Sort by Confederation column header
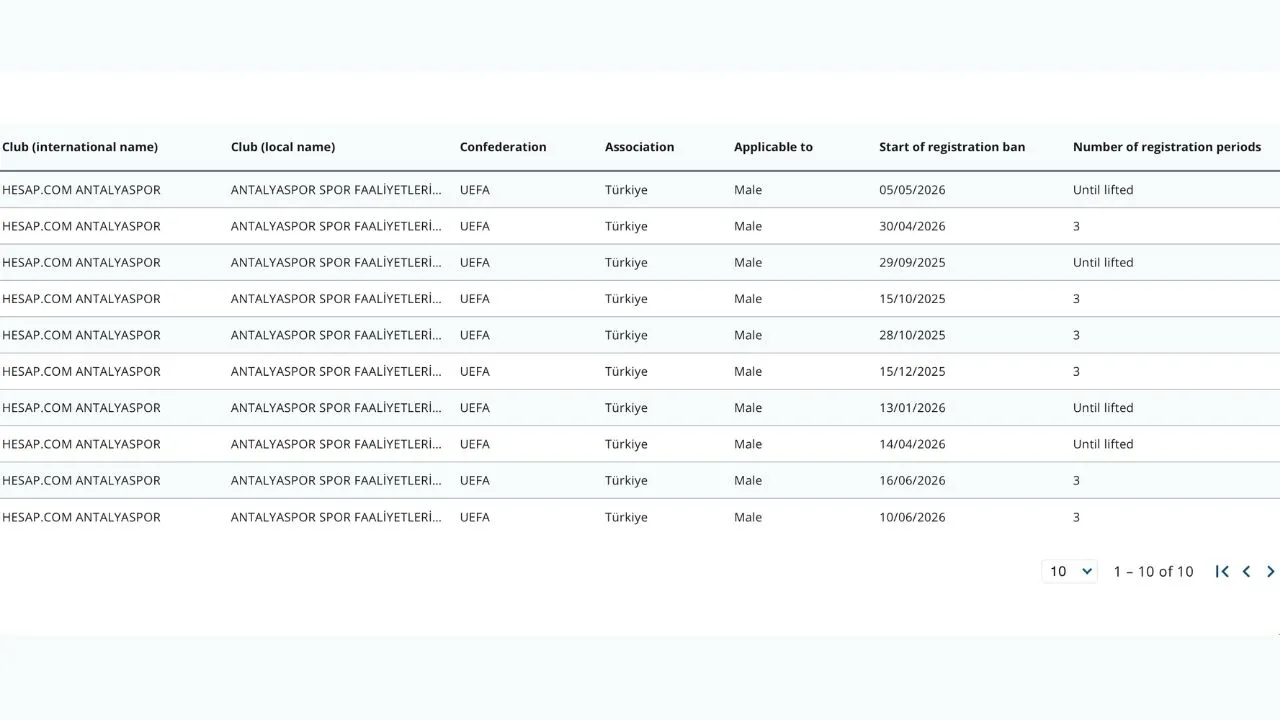1280x720 pixels. coord(503,147)
